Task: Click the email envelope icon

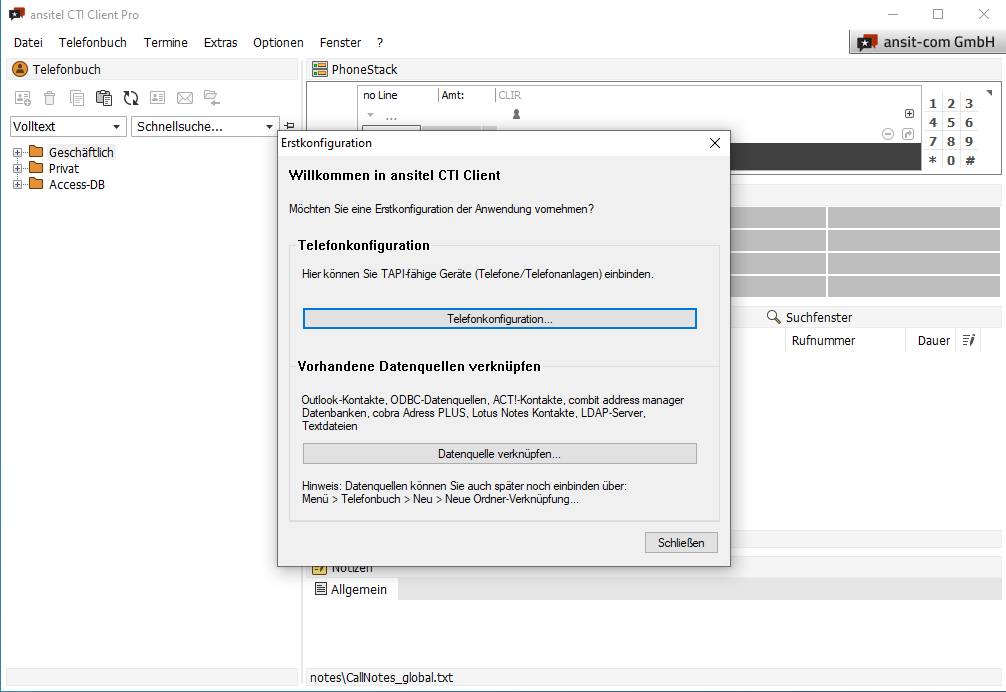Action: (x=184, y=98)
